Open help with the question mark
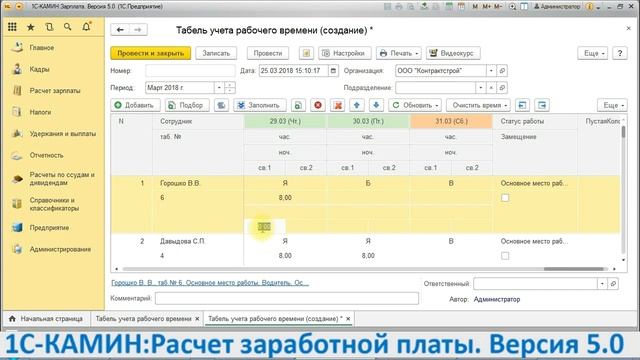The height and width of the screenshot is (360, 640). (620, 53)
